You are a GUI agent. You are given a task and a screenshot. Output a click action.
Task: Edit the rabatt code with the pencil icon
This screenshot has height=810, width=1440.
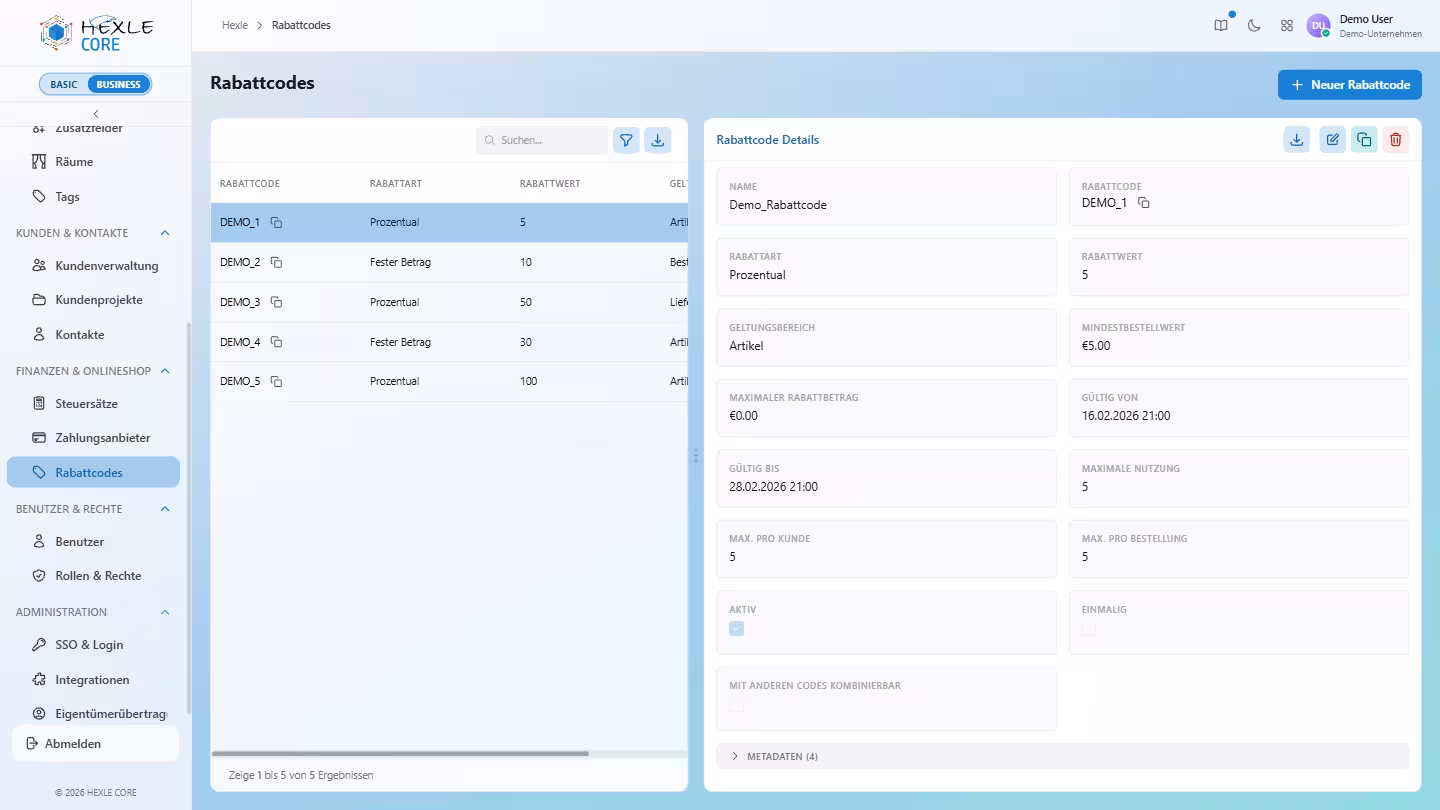click(x=1332, y=140)
